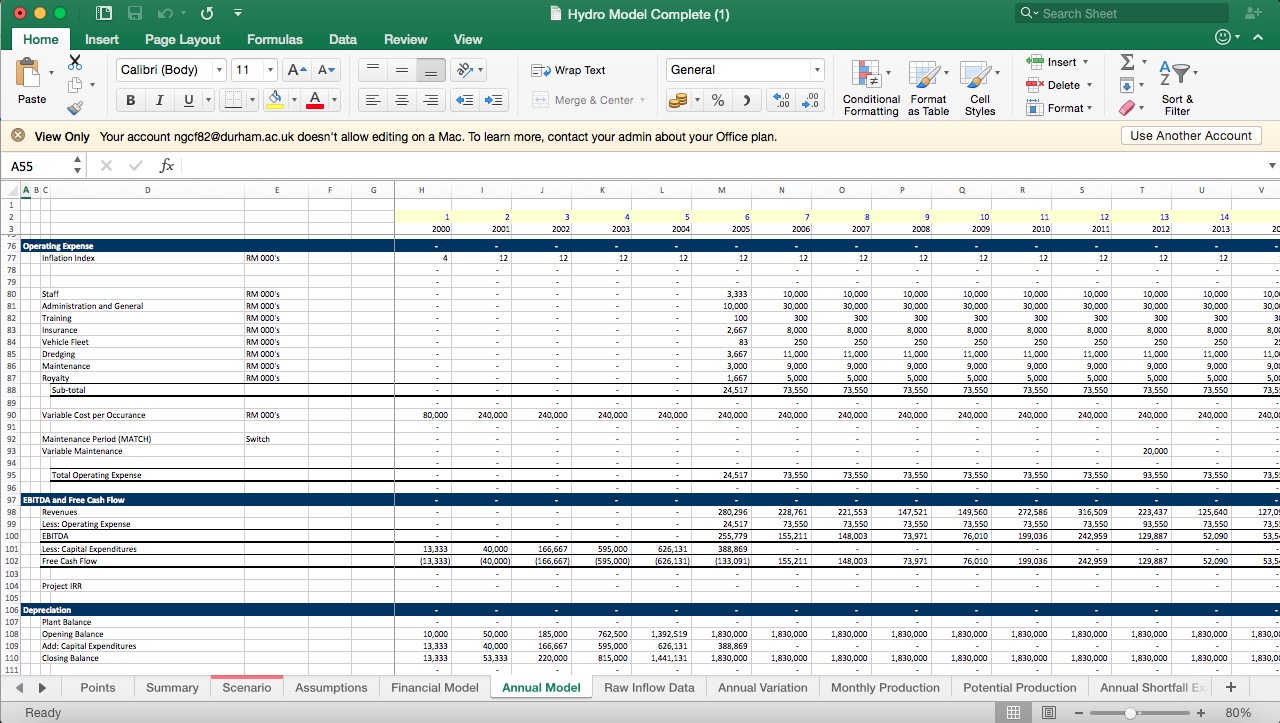The height and width of the screenshot is (723, 1280).
Task: Enable center text alignment
Action: pos(401,100)
